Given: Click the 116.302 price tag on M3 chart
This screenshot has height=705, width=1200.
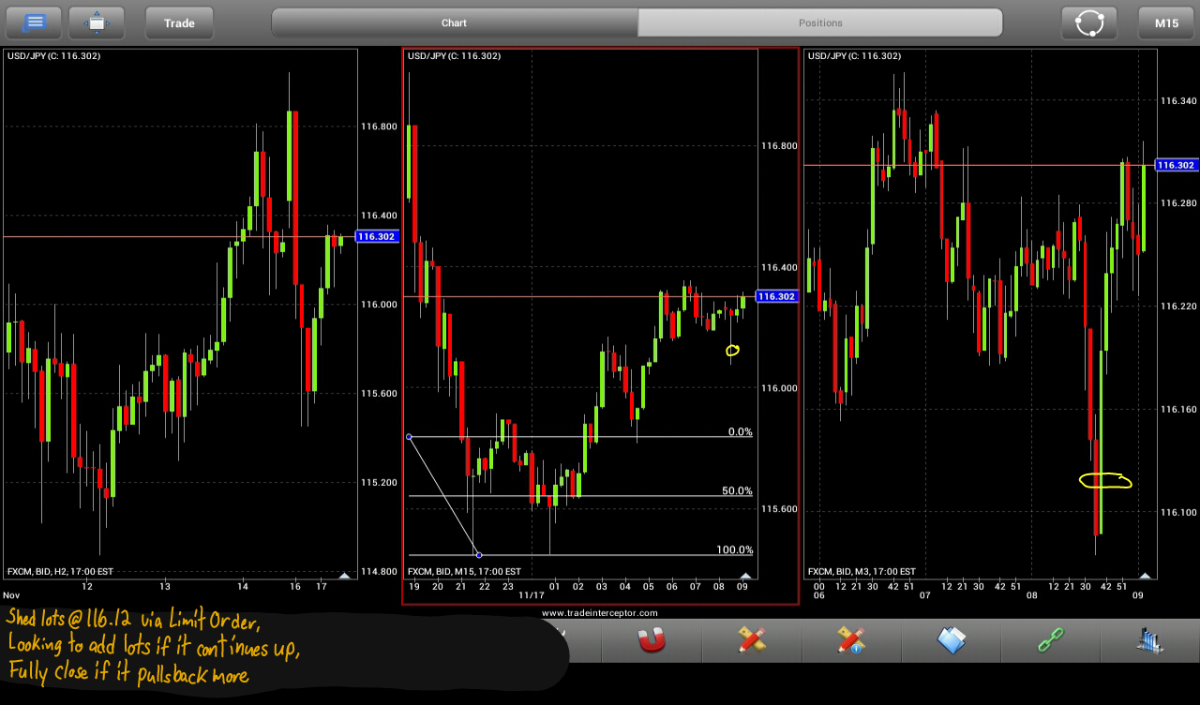Looking at the screenshot, I should [1176, 165].
